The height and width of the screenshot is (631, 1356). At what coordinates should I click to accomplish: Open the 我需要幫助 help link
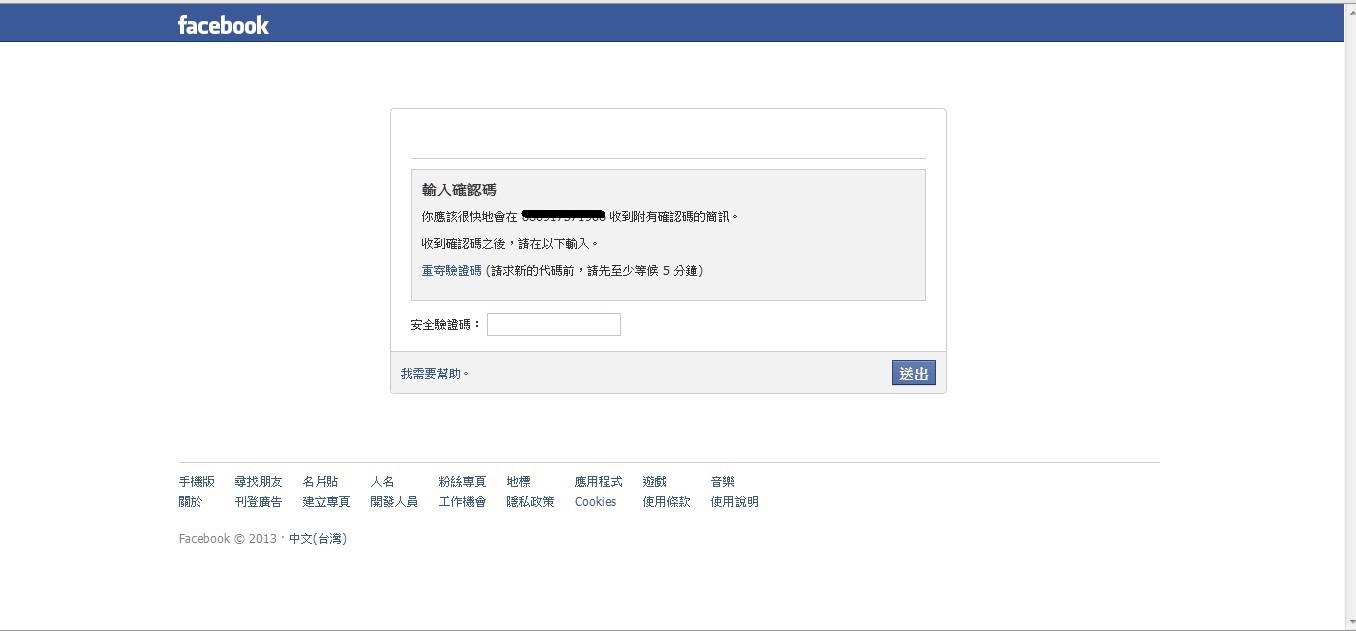[435, 374]
